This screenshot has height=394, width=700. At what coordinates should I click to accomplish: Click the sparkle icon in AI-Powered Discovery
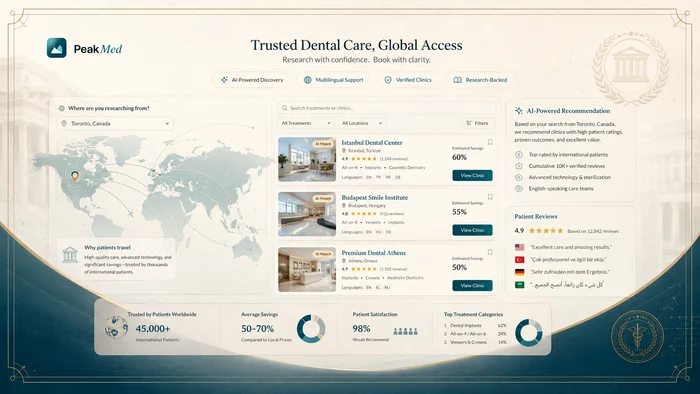tap(224, 80)
